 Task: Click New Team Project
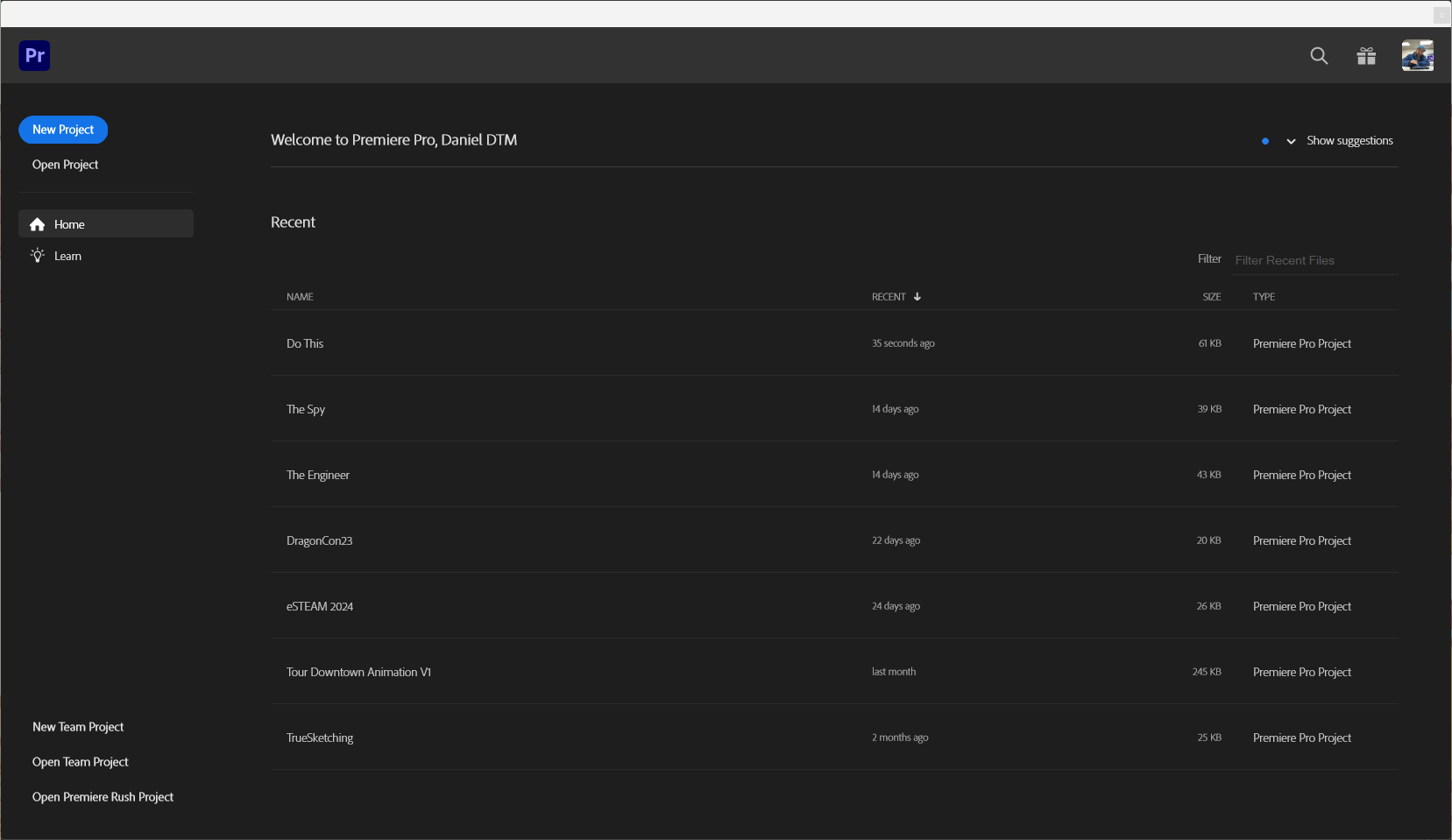click(78, 727)
